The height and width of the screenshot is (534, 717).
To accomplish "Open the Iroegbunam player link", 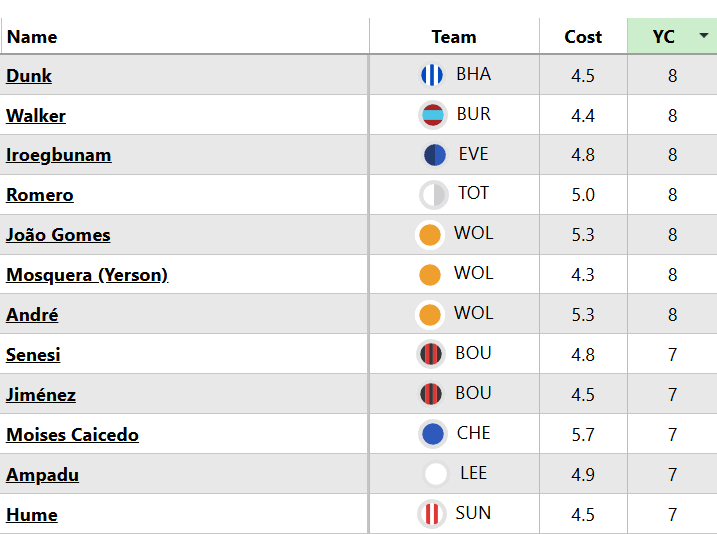I will 58,155.
